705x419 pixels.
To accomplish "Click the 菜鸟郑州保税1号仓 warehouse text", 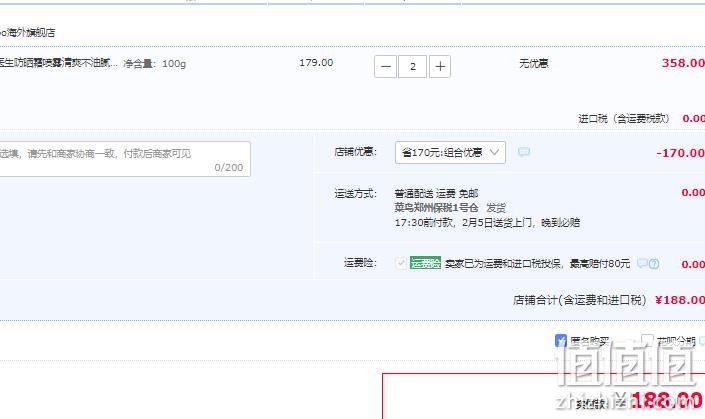I will [436, 208].
